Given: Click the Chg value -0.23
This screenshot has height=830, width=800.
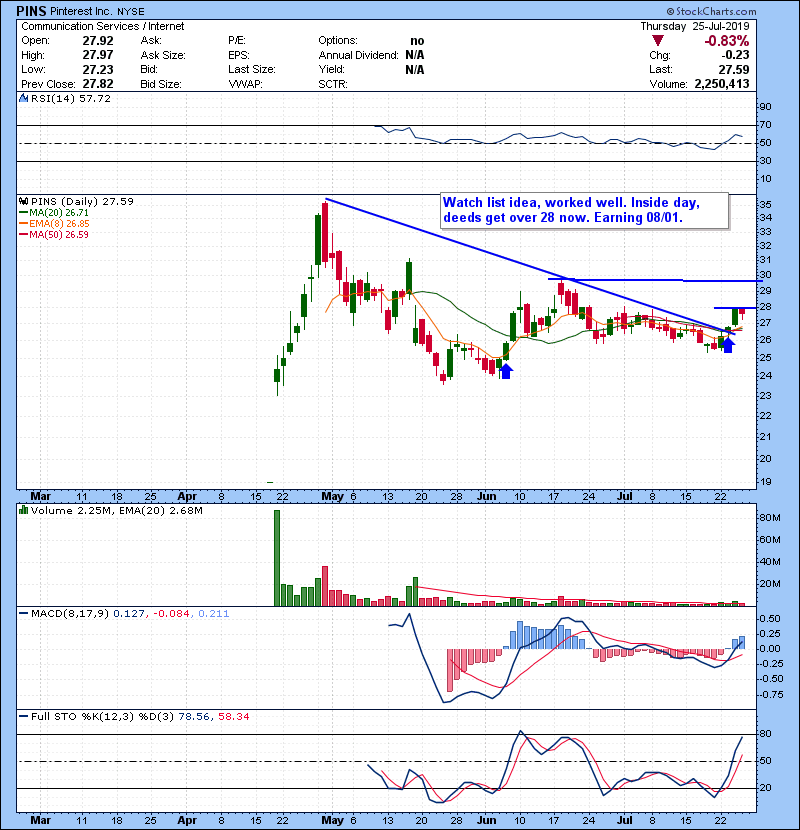Looking at the screenshot, I should (x=735, y=55).
